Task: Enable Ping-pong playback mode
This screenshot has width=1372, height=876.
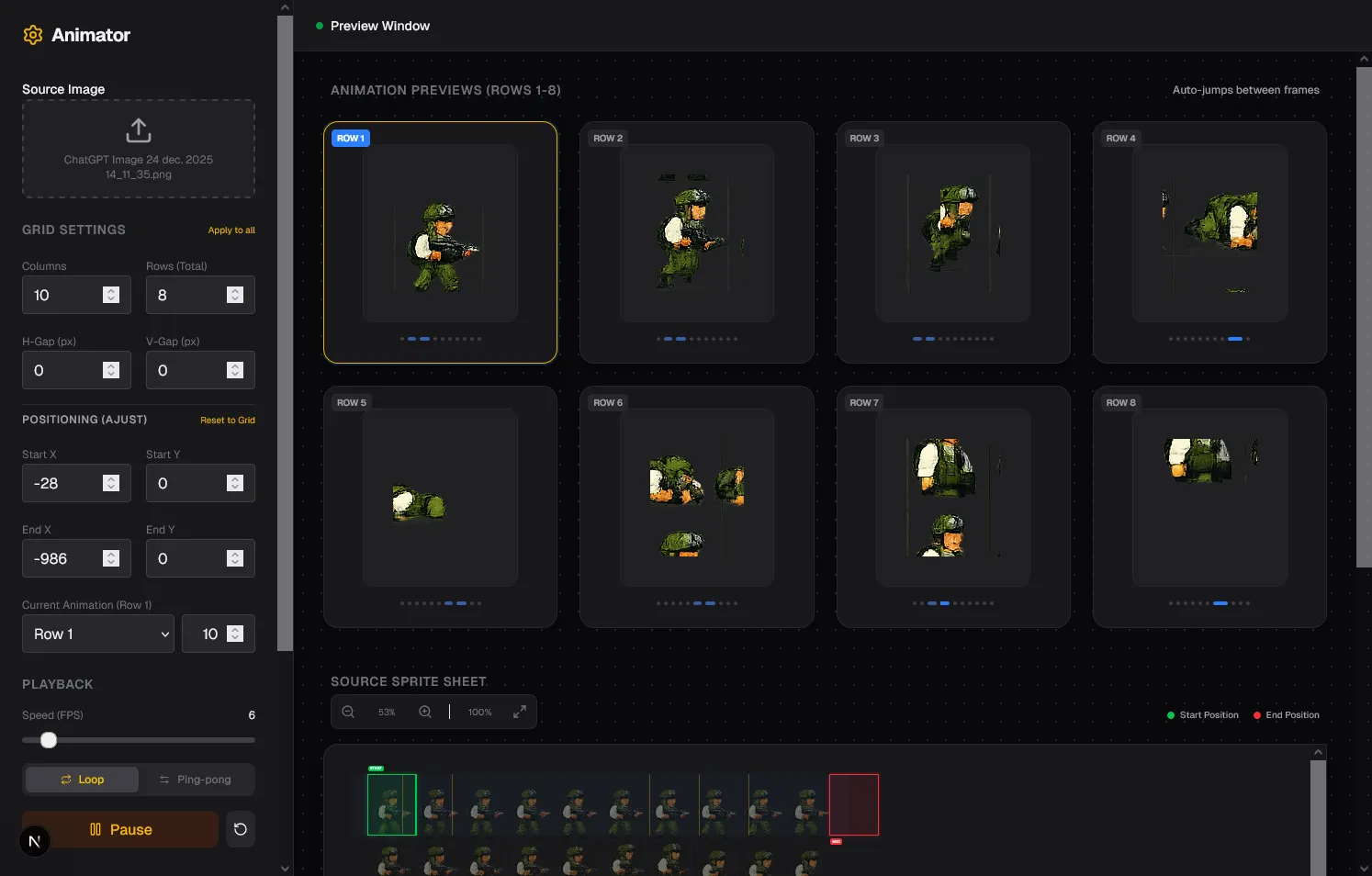Action: (198, 779)
